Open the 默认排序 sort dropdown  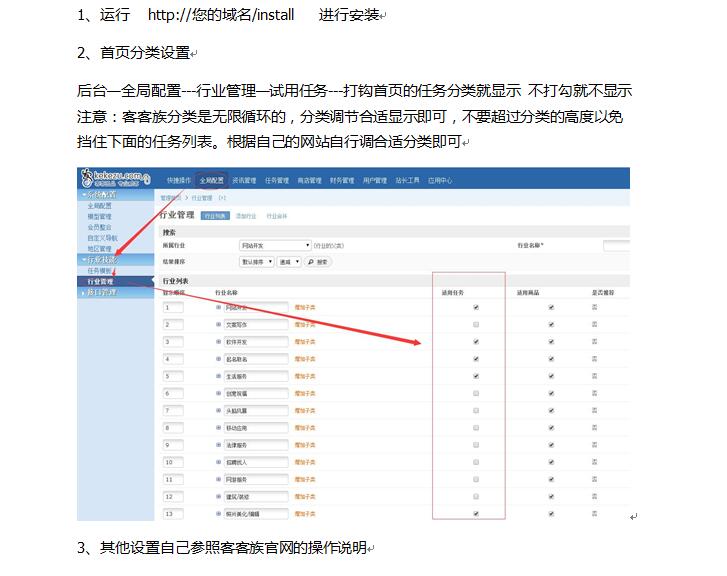[256, 262]
